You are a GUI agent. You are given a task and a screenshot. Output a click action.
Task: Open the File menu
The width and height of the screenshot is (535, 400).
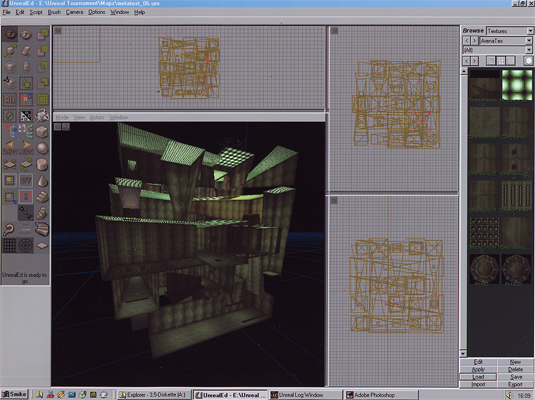6,12
